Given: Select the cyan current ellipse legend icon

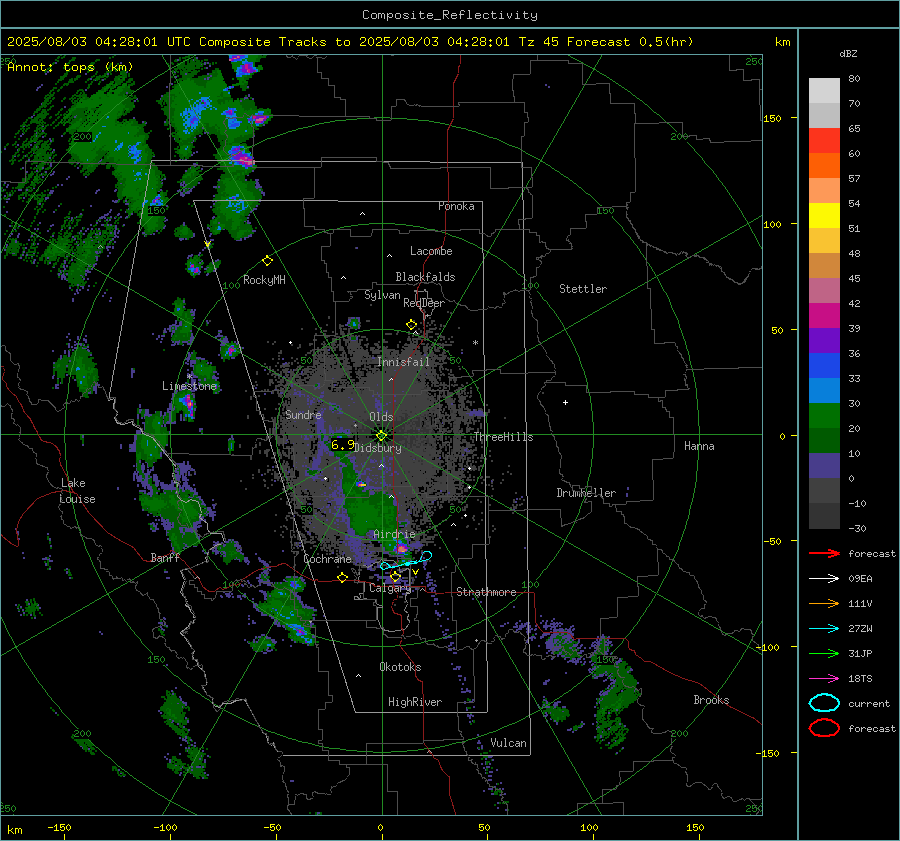Looking at the screenshot, I should [x=824, y=703].
